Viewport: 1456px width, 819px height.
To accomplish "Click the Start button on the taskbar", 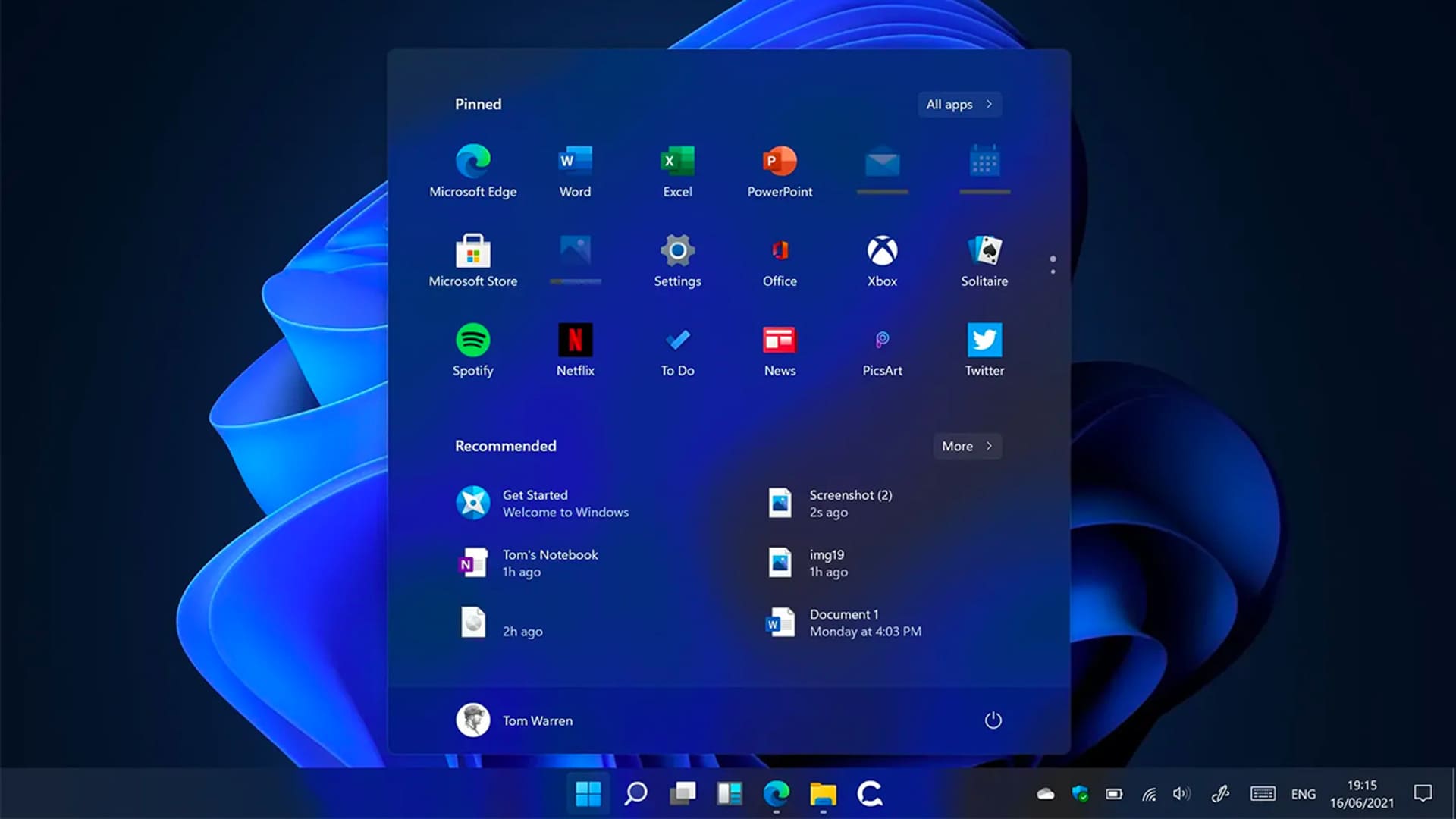I will tap(588, 794).
